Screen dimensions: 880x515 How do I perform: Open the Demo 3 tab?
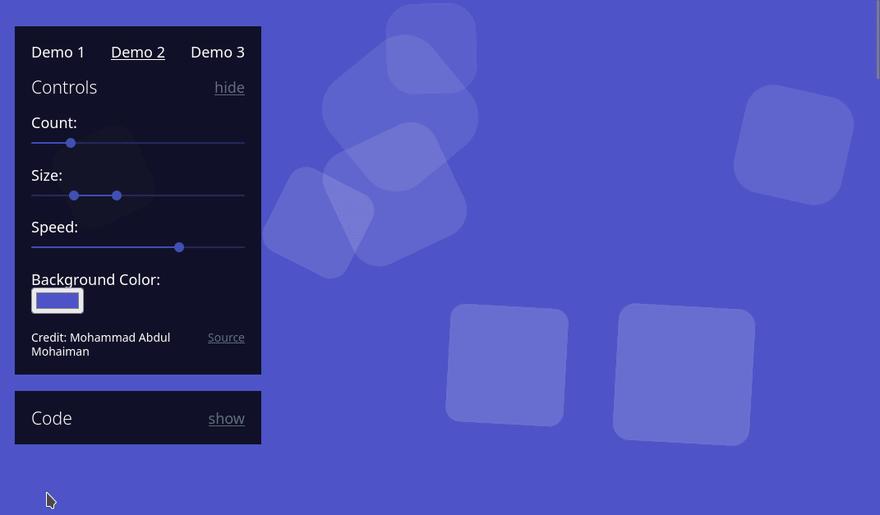coord(218,52)
